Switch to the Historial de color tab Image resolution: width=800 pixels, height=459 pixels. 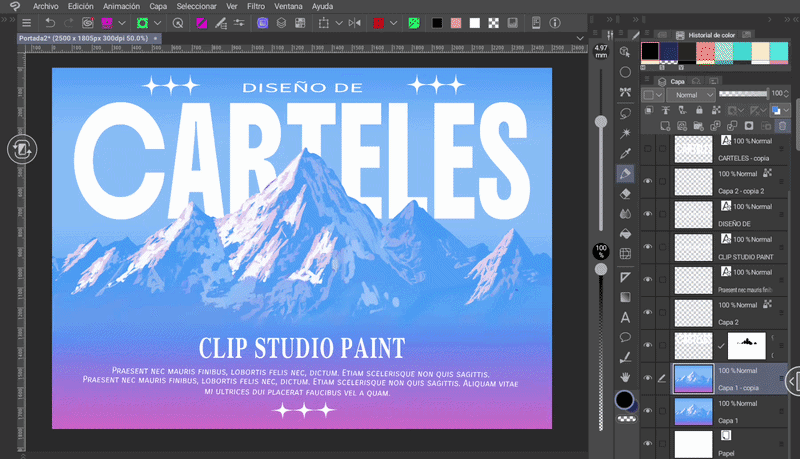(x=706, y=35)
